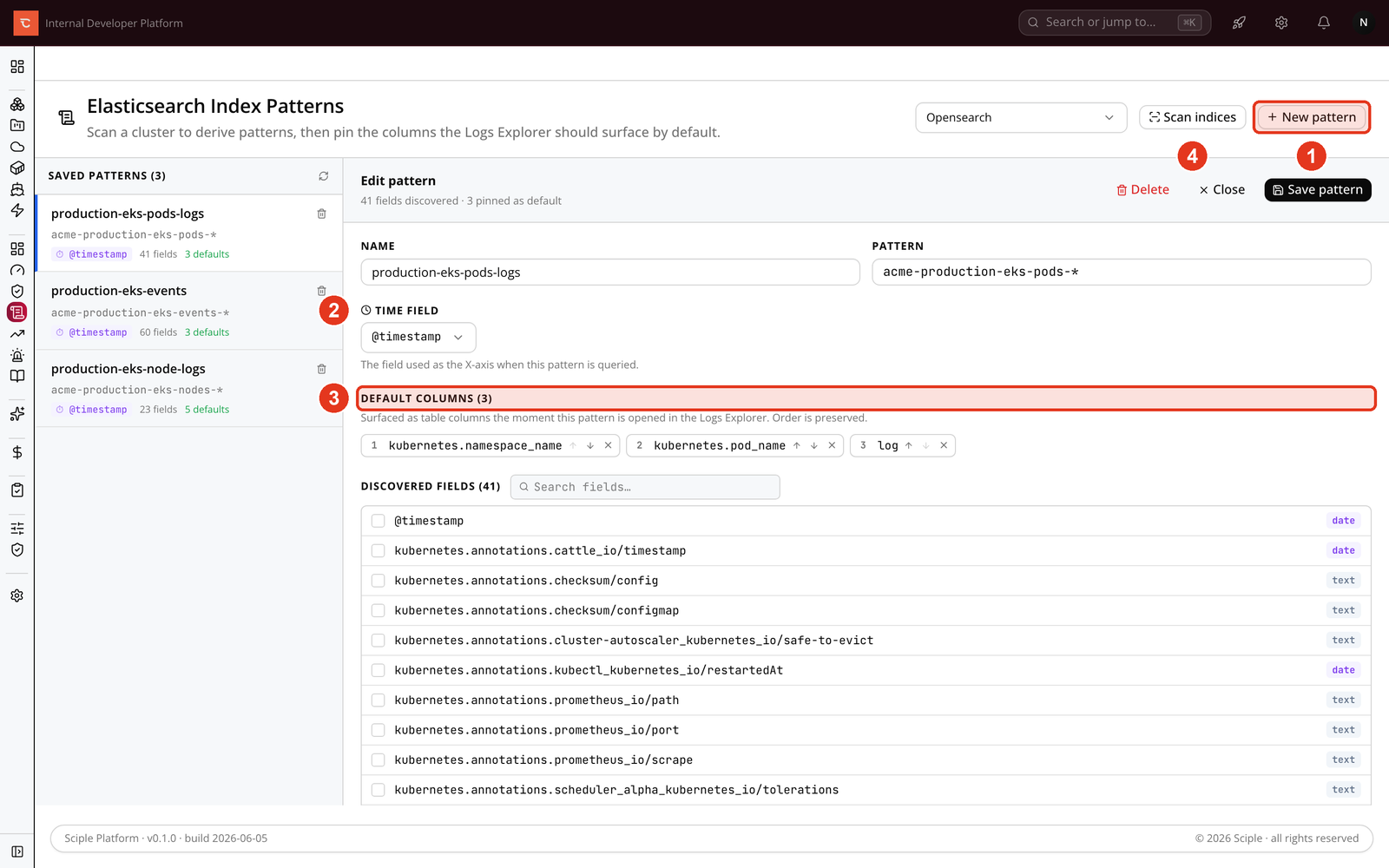Open the stacked cubes sidebar icon
This screenshot has width=1389, height=868.
click(17, 104)
